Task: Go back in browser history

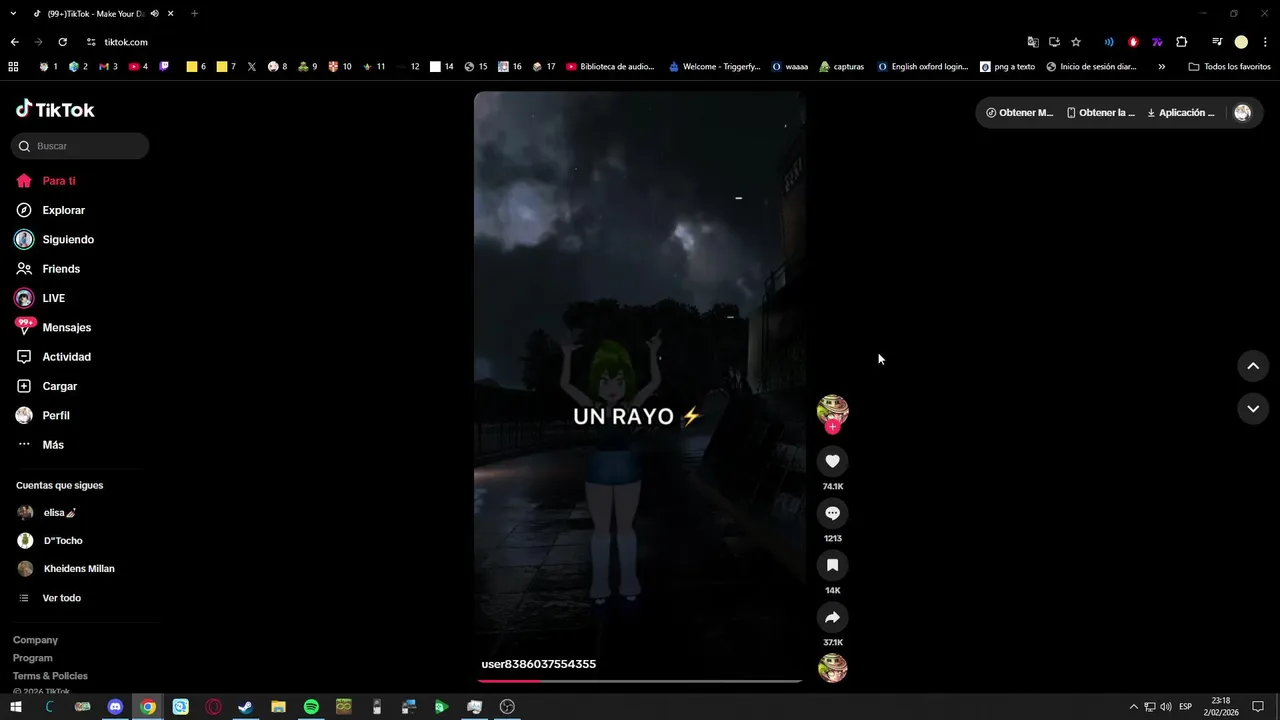Action: (14, 42)
